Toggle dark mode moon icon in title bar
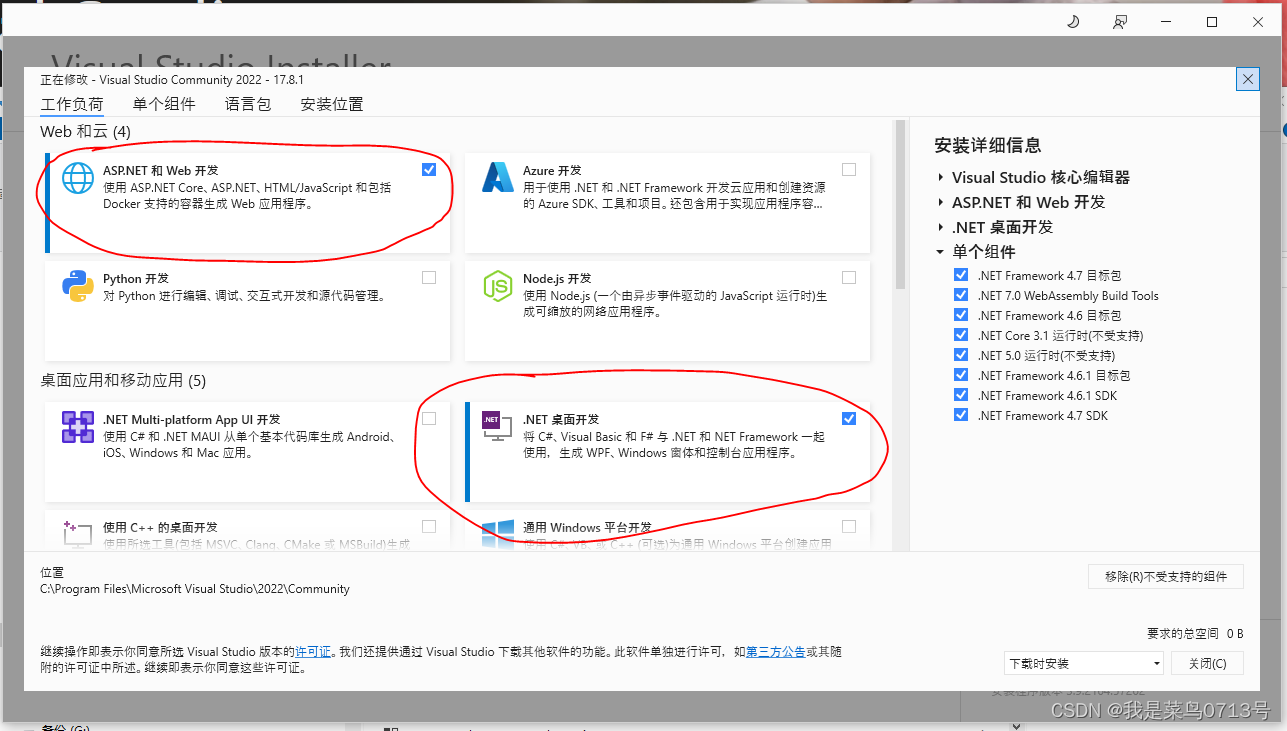Screen dimensions: 1287x731 point(1073,22)
